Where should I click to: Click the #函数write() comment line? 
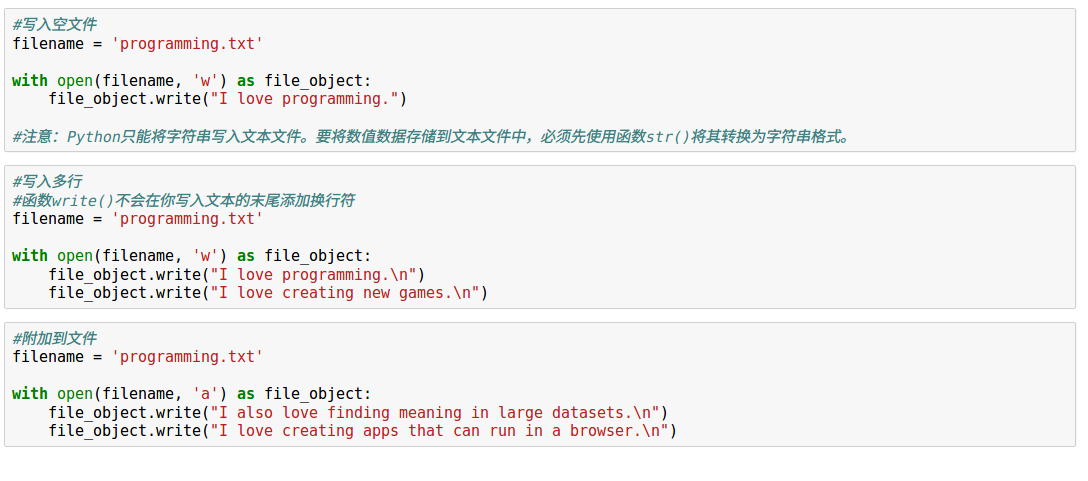point(183,201)
